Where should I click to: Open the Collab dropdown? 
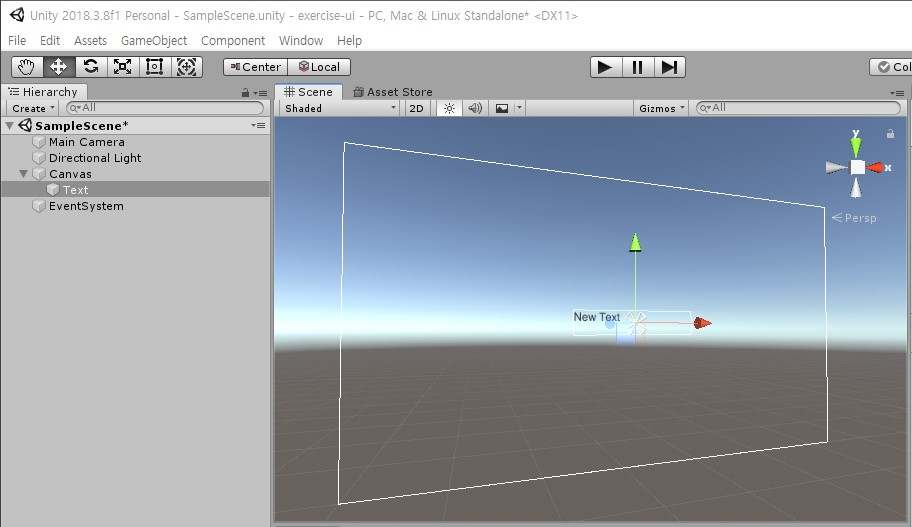click(891, 67)
